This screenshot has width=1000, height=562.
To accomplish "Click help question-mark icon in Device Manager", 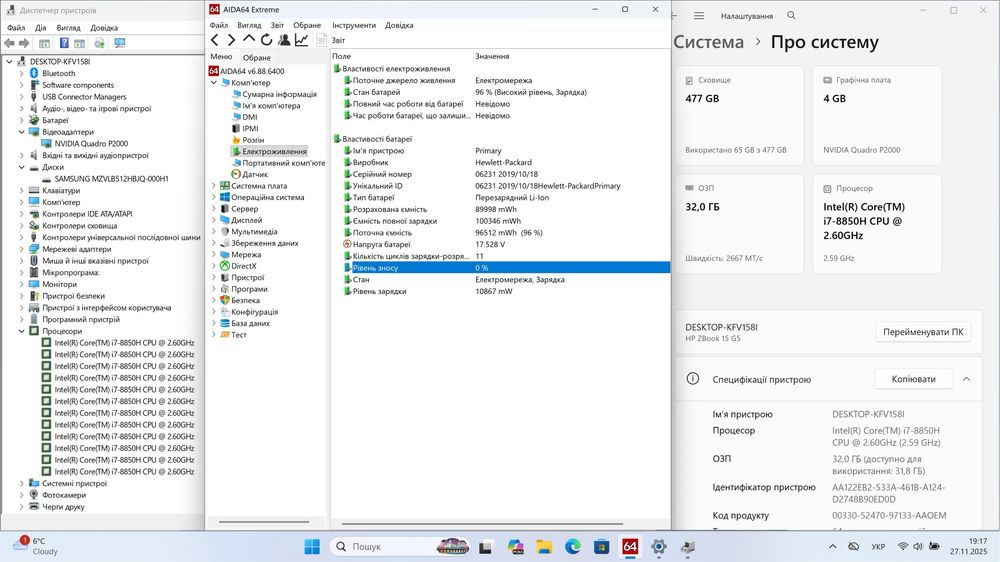I will (64, 43).
